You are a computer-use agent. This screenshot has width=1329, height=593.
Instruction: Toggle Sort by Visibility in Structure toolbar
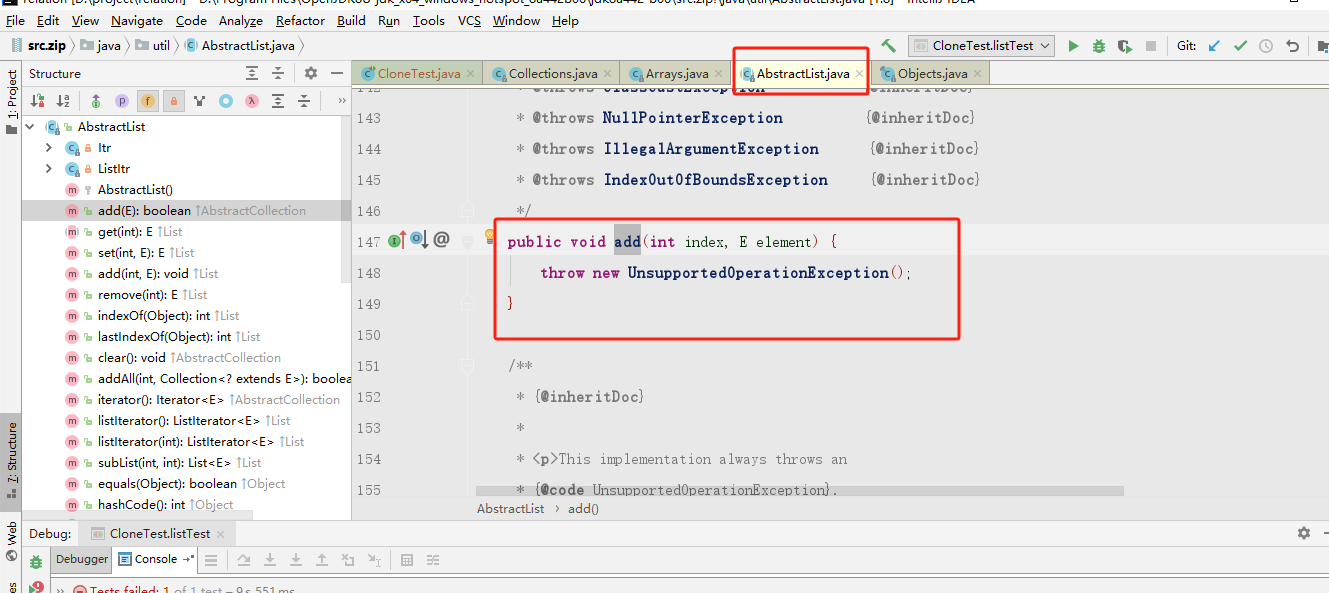tap(37, 101)
